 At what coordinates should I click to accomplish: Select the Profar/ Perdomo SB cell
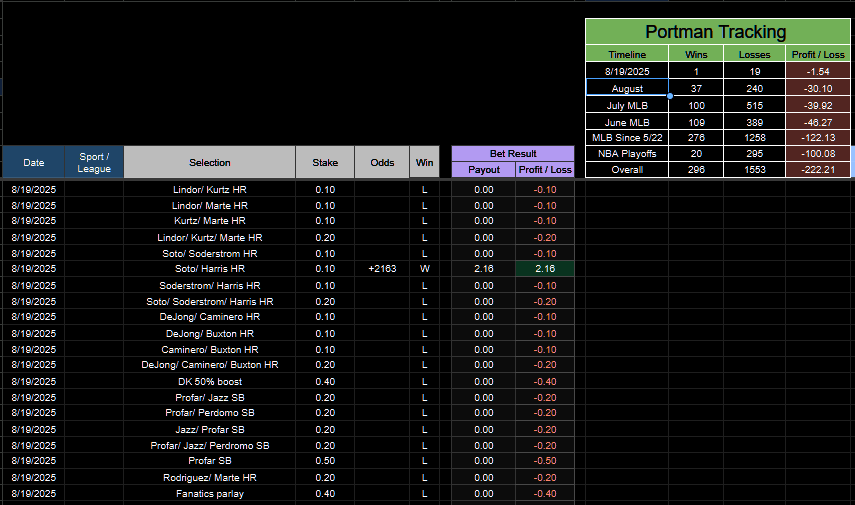209,412
